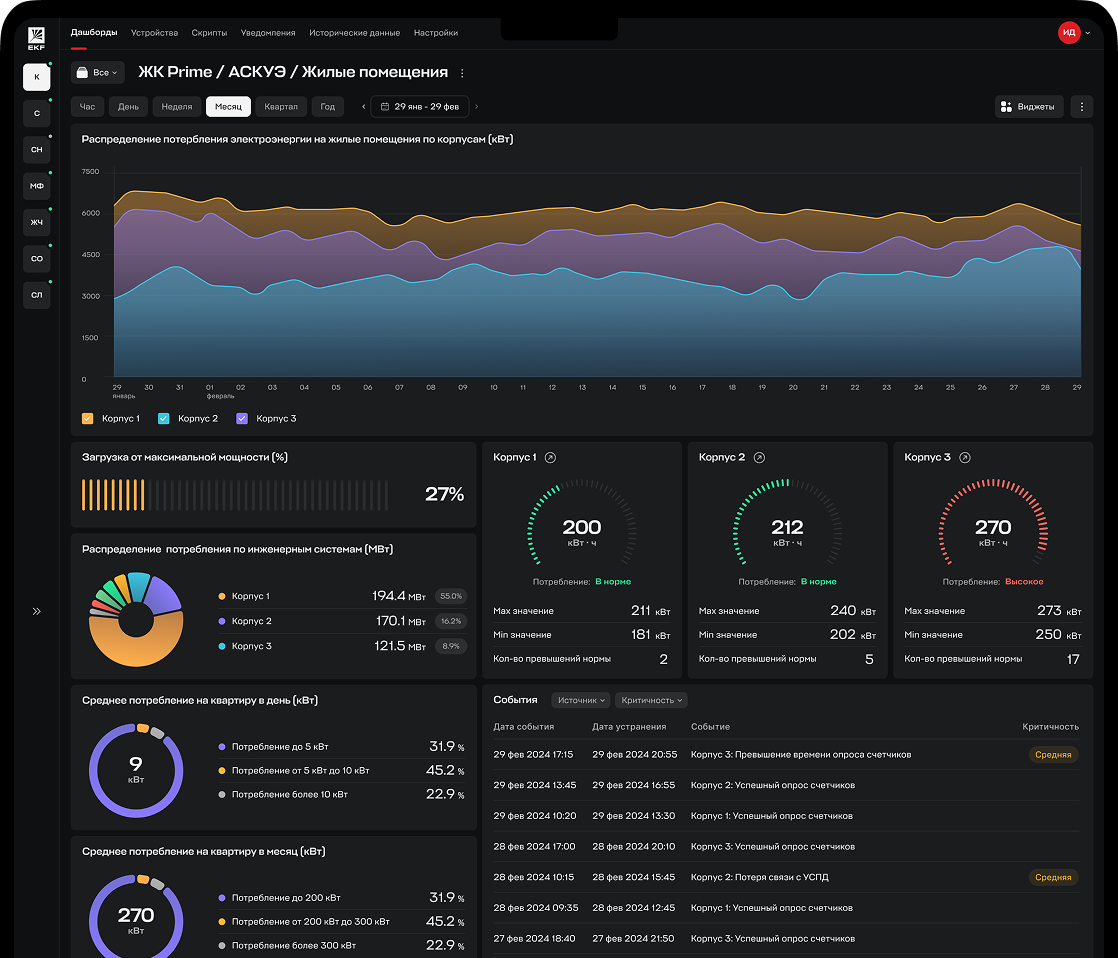The height and width of the screenshot is (958, 1118).
Task: Open the date range picker field
Action: pos(419,106)
